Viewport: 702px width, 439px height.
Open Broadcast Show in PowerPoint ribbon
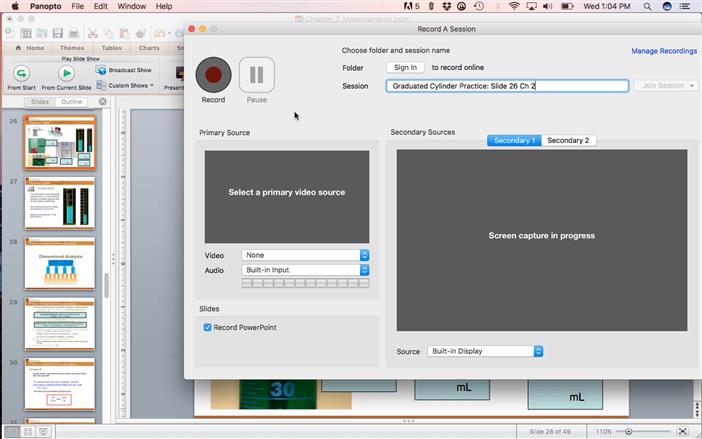124,70
